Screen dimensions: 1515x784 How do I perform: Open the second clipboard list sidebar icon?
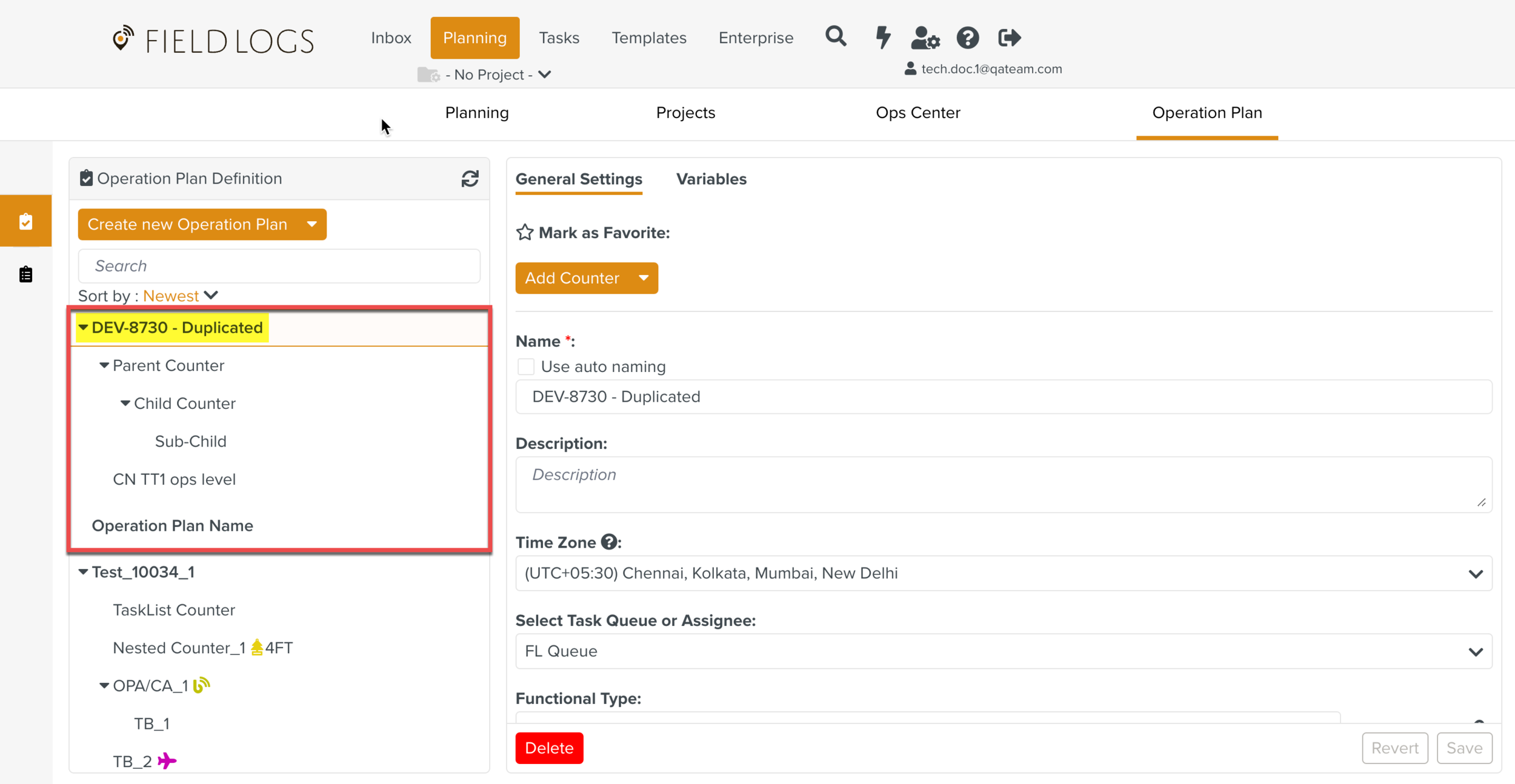[x=25, y=274]
